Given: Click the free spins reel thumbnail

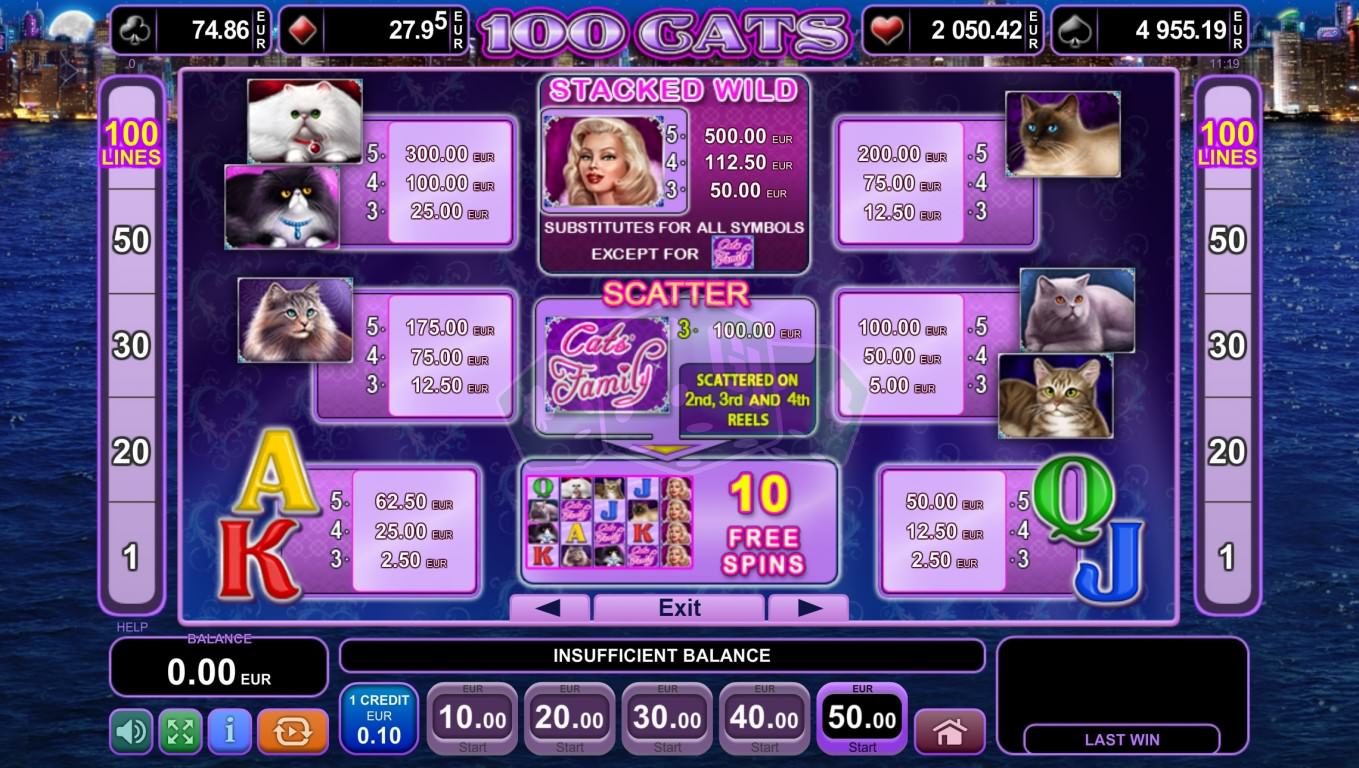Looking at the screenshot, I should point(609,522).
